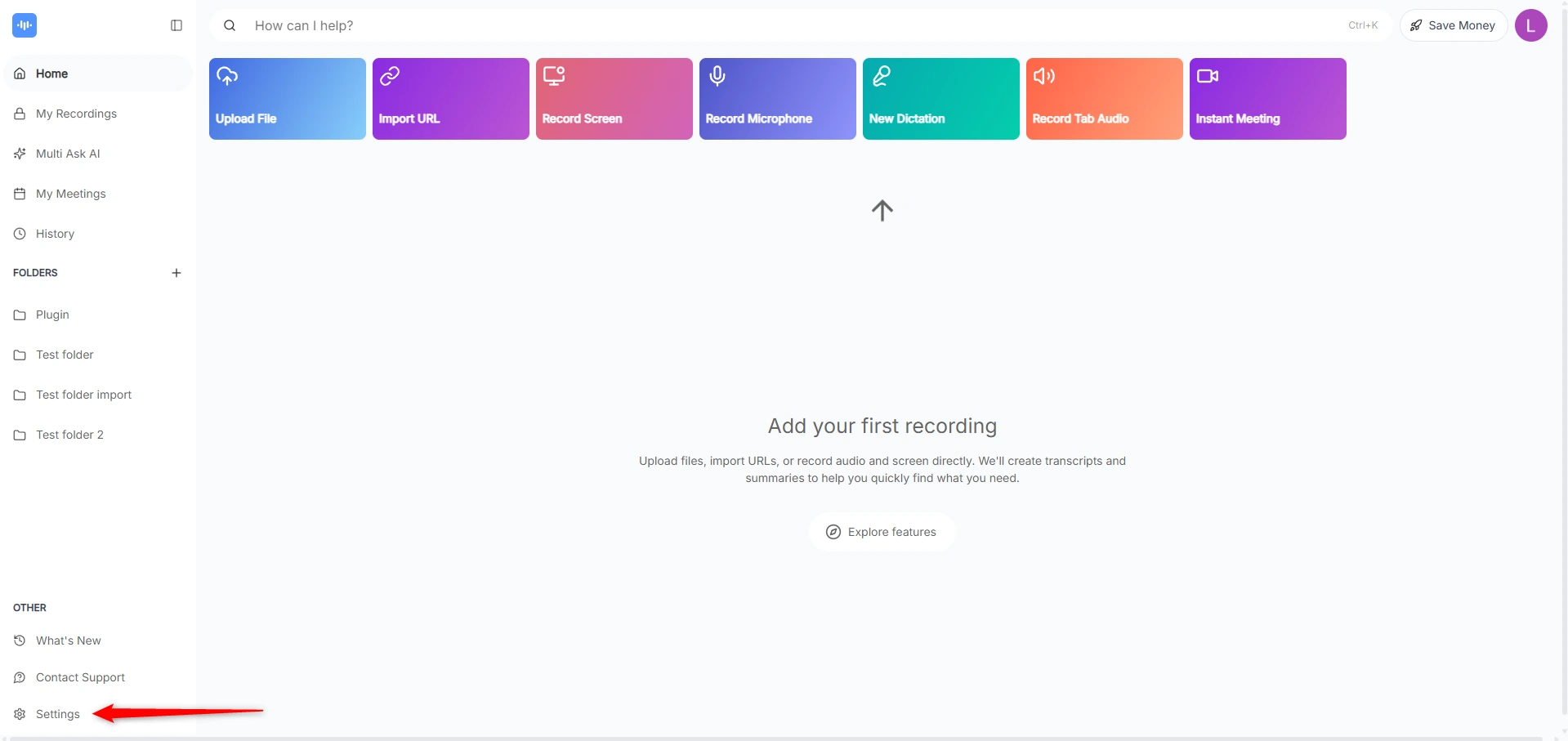
Task: Click the Record Microphone icon
Action: click(717, 75)
